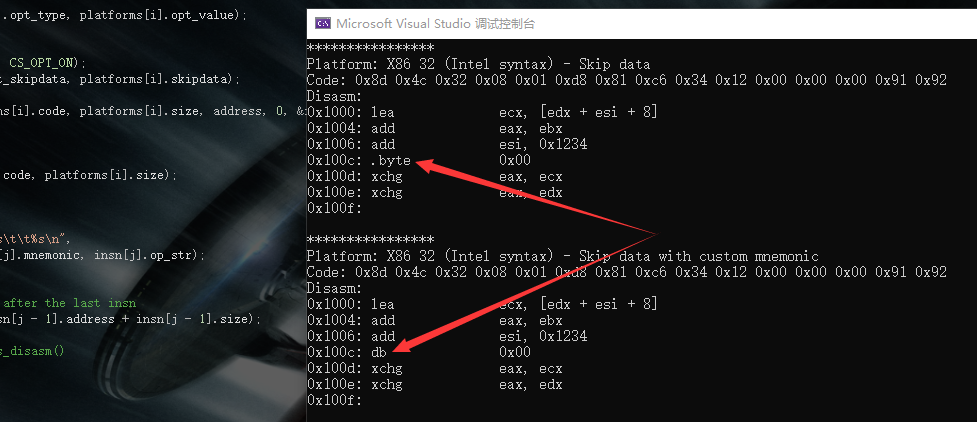This screenshot has height=422, width=977.
Task: Click the .byte mnemonic at 0x100c
Action: (391, 160)
